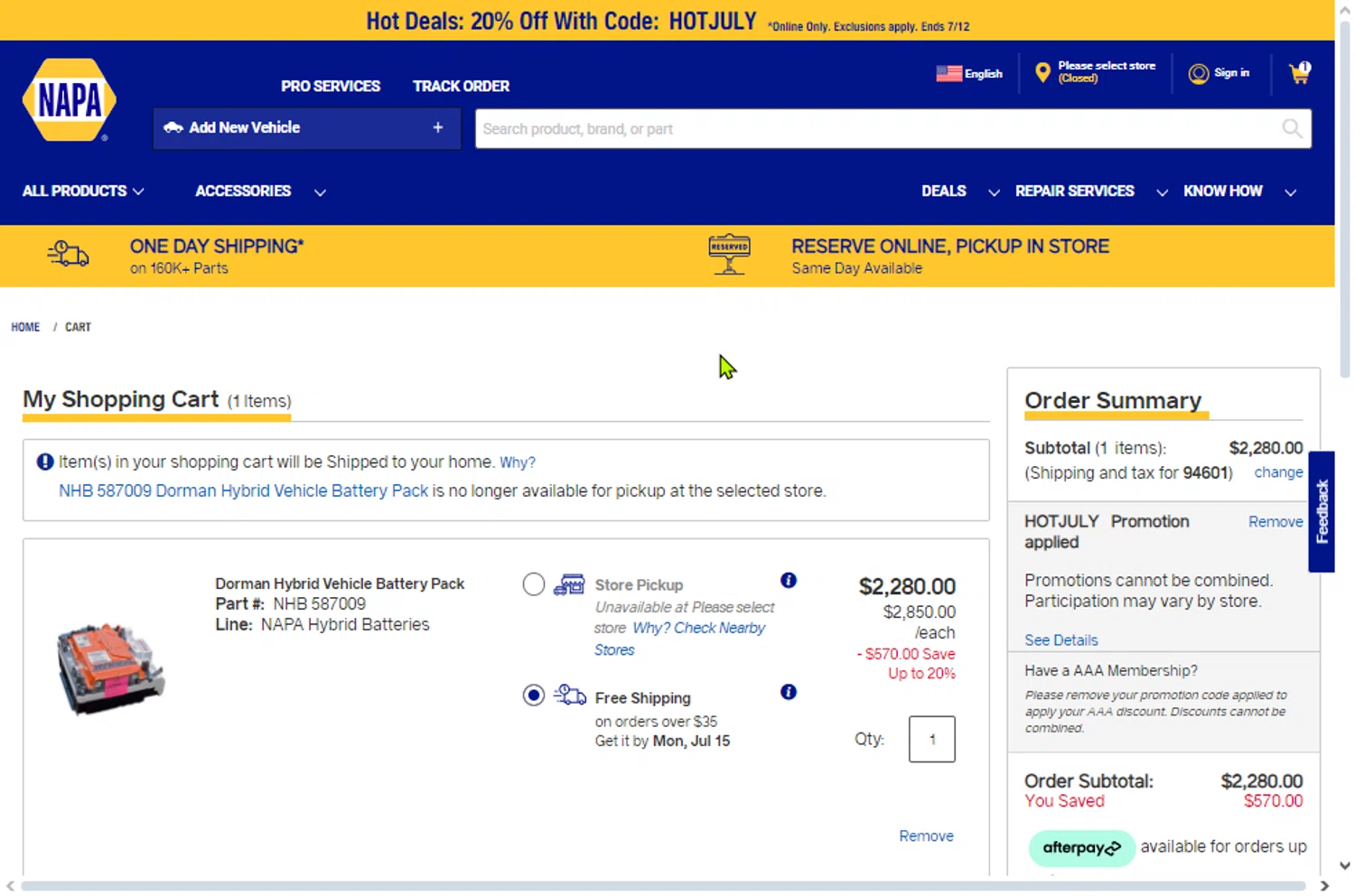Image resolution: width=1355 pixels, height=896 pixels.
Task: Click the car icon in Add New Vehicle
Action: (173, 127)
